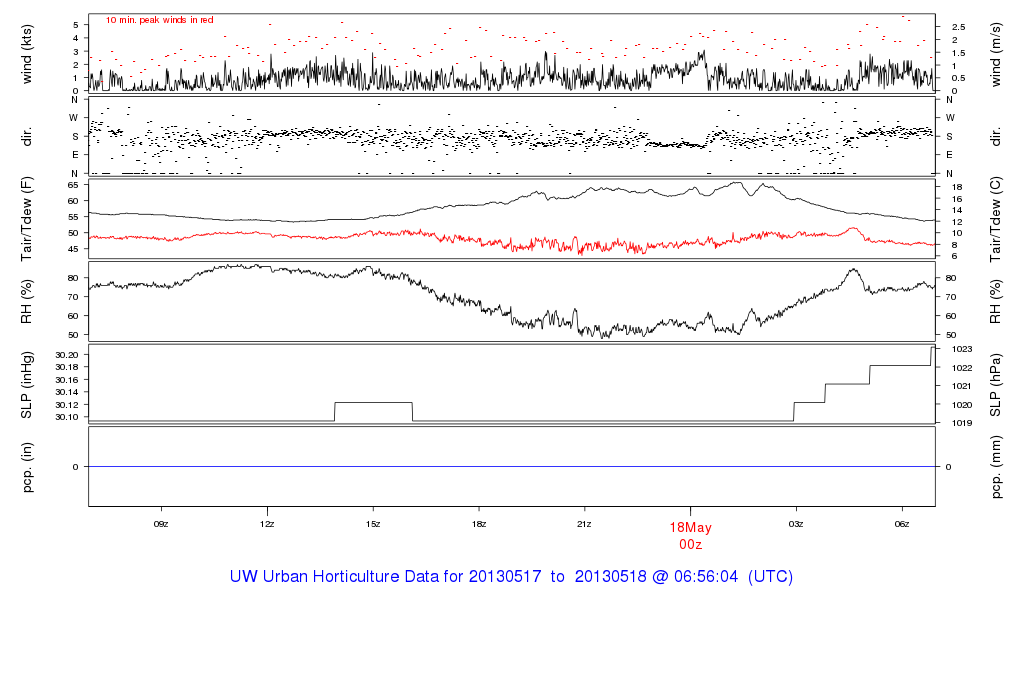Click the stepped sea level pressure line

pyautogui.click(x=512, y=384)
